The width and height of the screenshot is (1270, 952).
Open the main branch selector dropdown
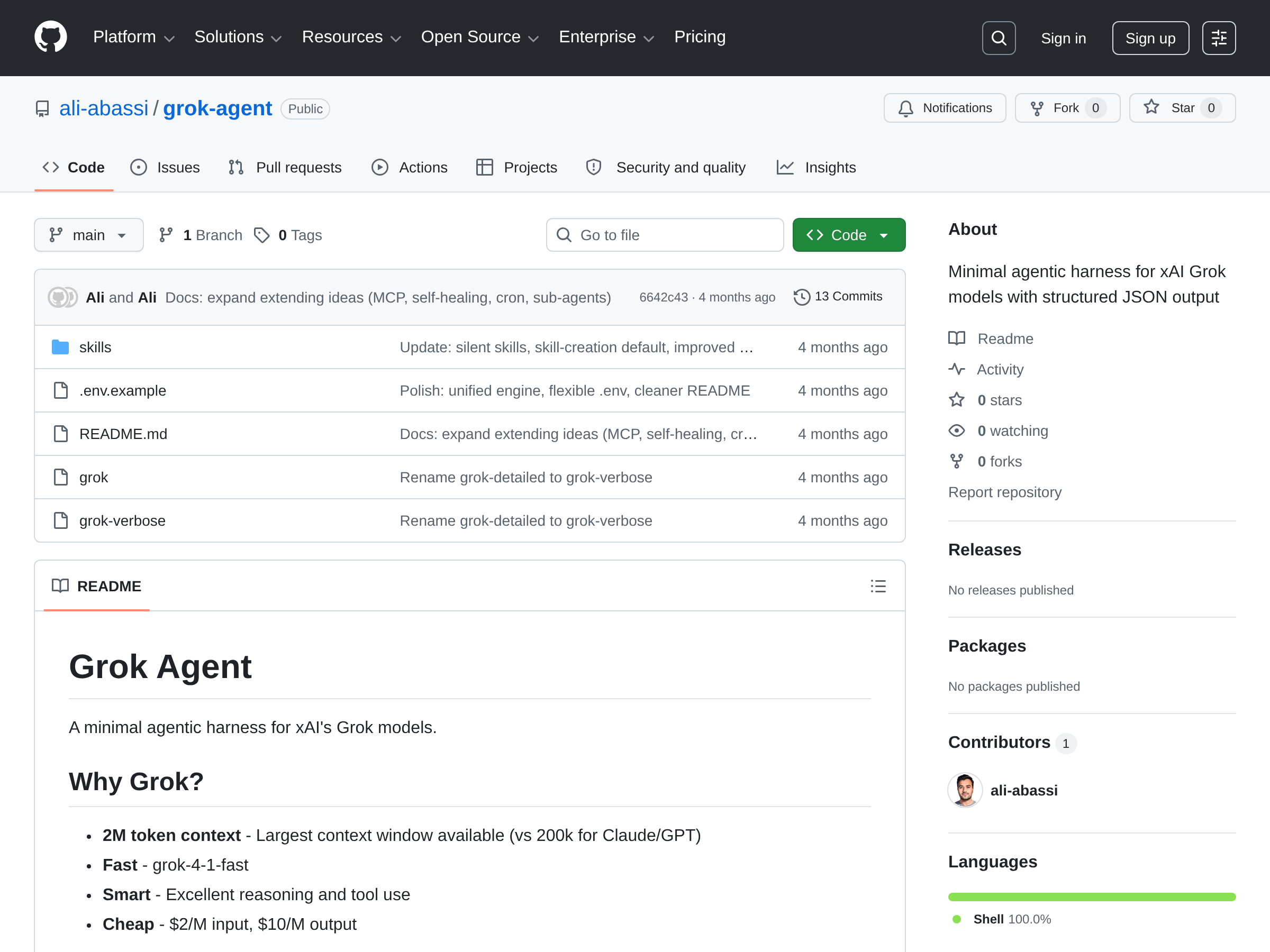pyautogui.click(x=88, y=235)
